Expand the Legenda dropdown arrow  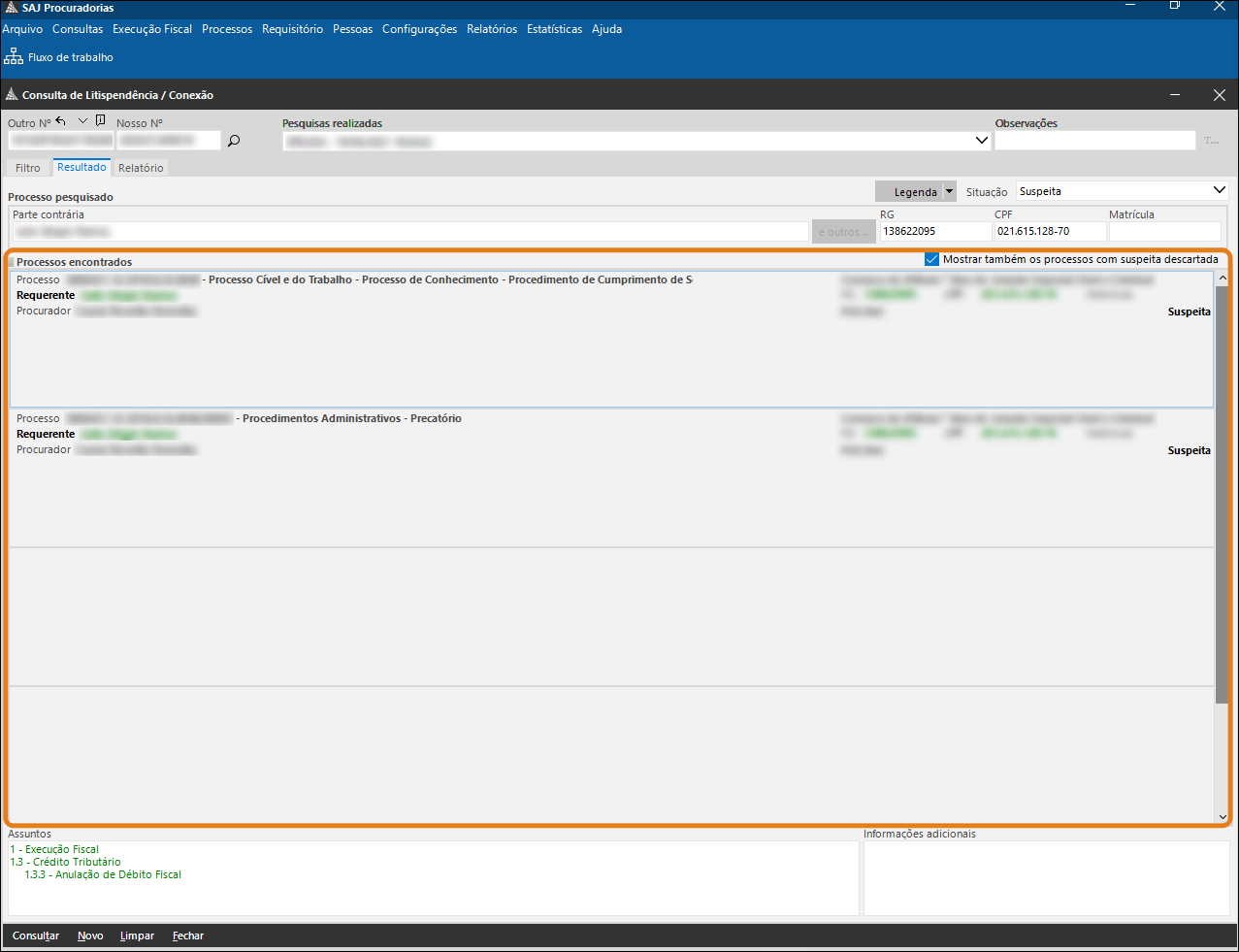[x=950, y=192]
